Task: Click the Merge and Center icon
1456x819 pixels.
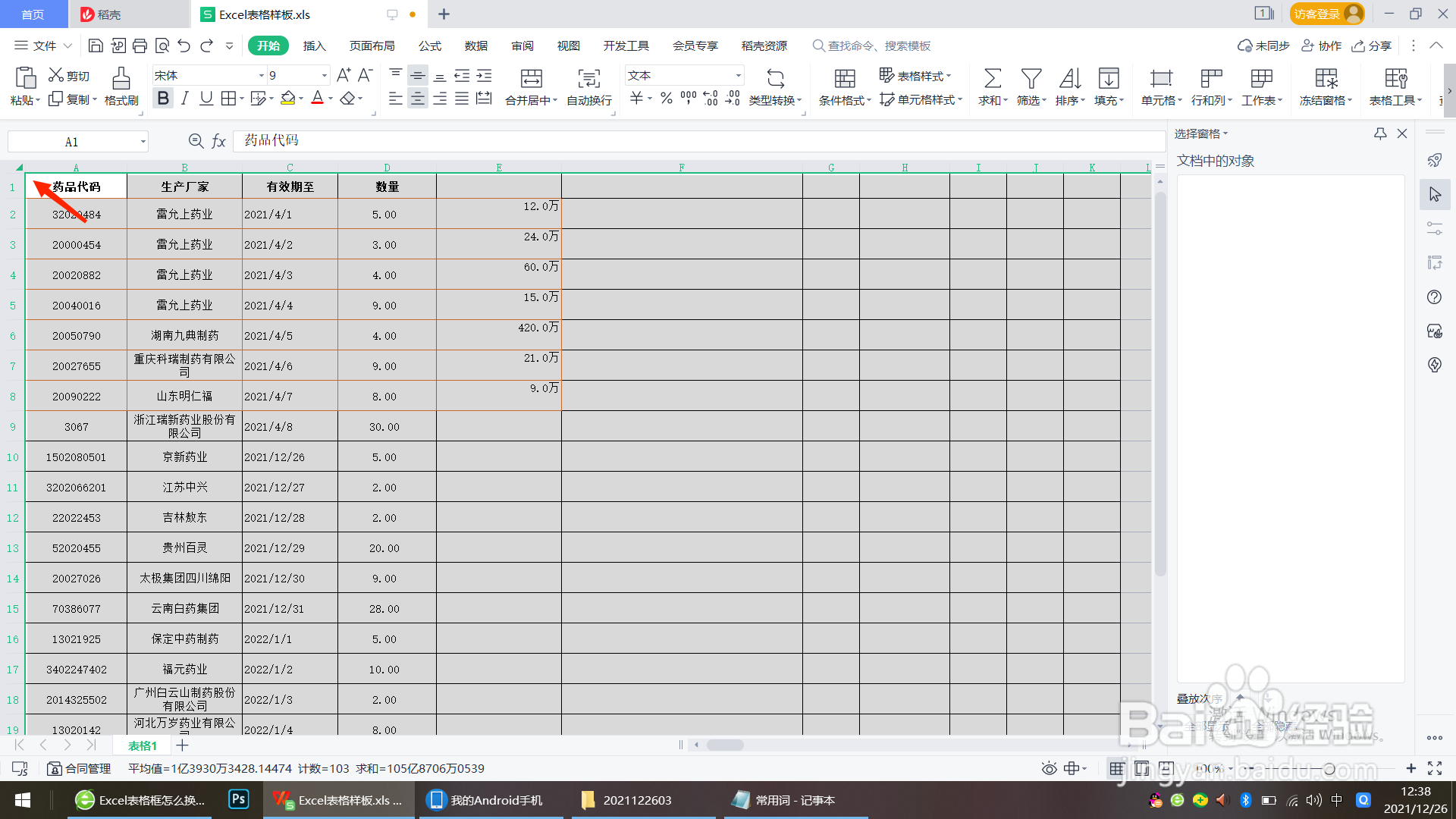Action: pyautogui.click(x=531, y=78)
